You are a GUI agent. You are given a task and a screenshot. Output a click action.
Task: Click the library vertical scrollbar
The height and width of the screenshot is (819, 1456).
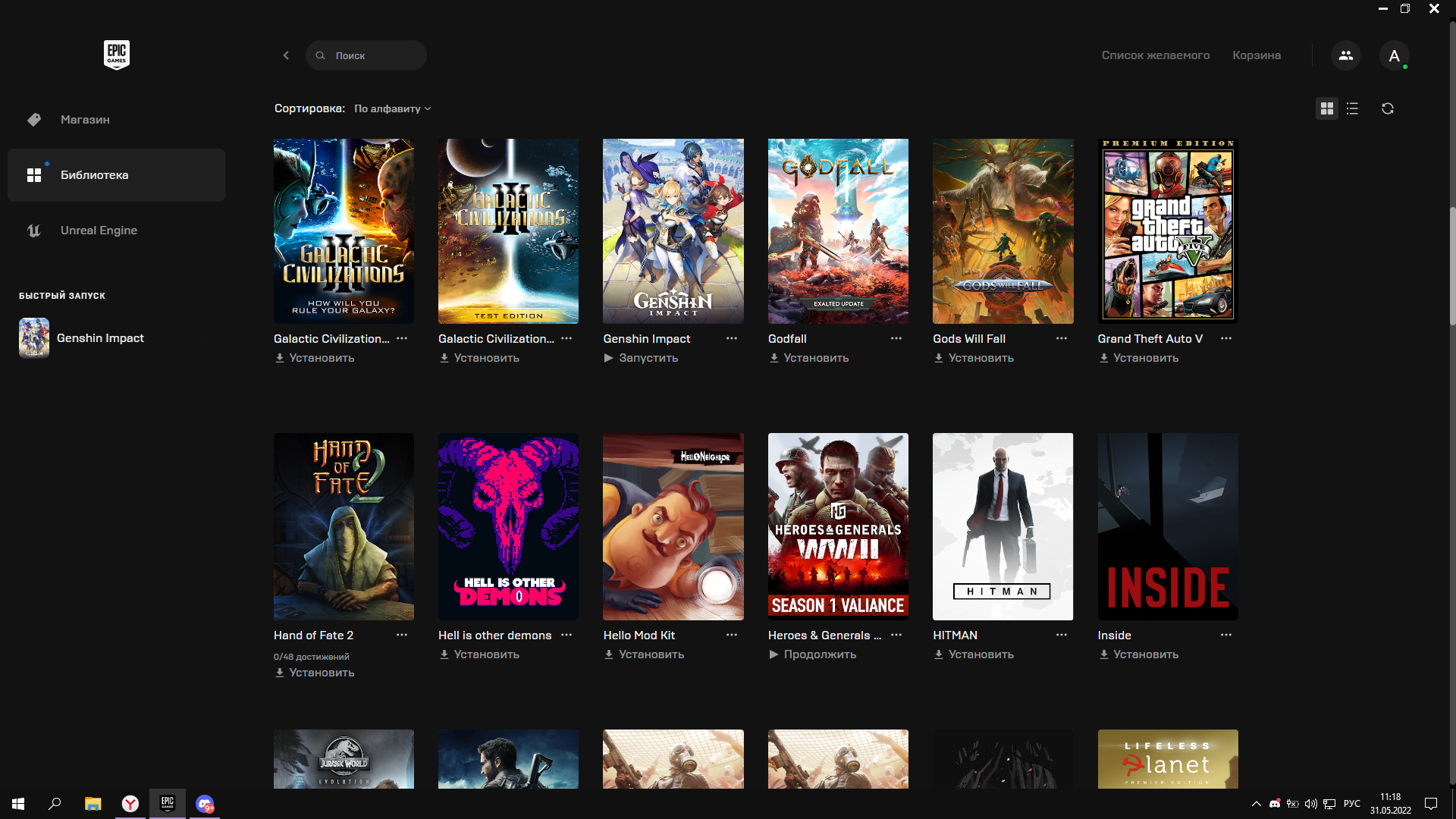point(1452,265)
